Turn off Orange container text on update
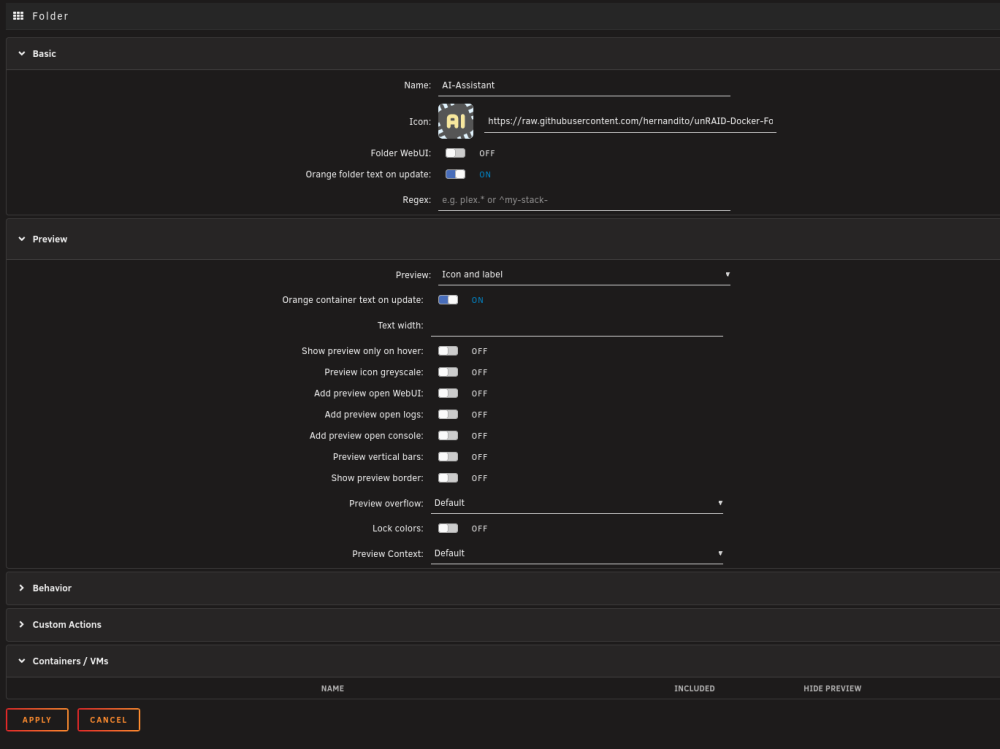Viewport: 1000px width, 749px height. click(x=448, y=300)
